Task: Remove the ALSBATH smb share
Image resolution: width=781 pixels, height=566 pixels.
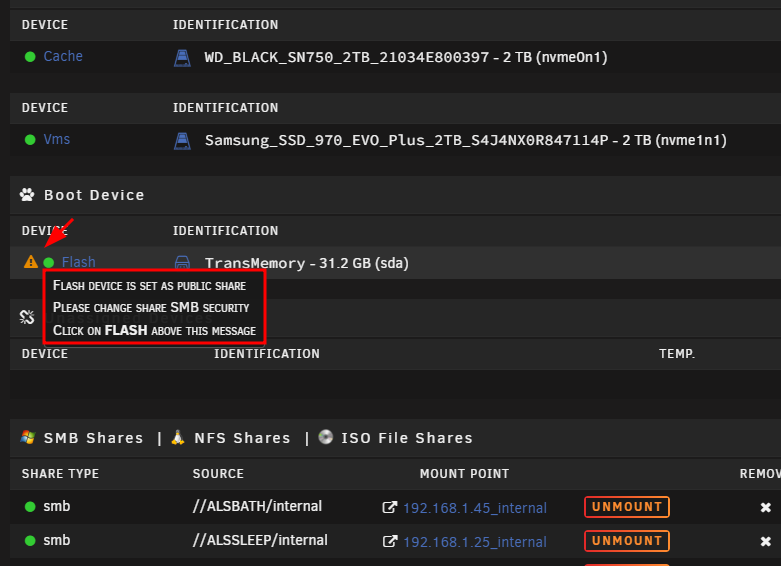Action: (766, 507)
